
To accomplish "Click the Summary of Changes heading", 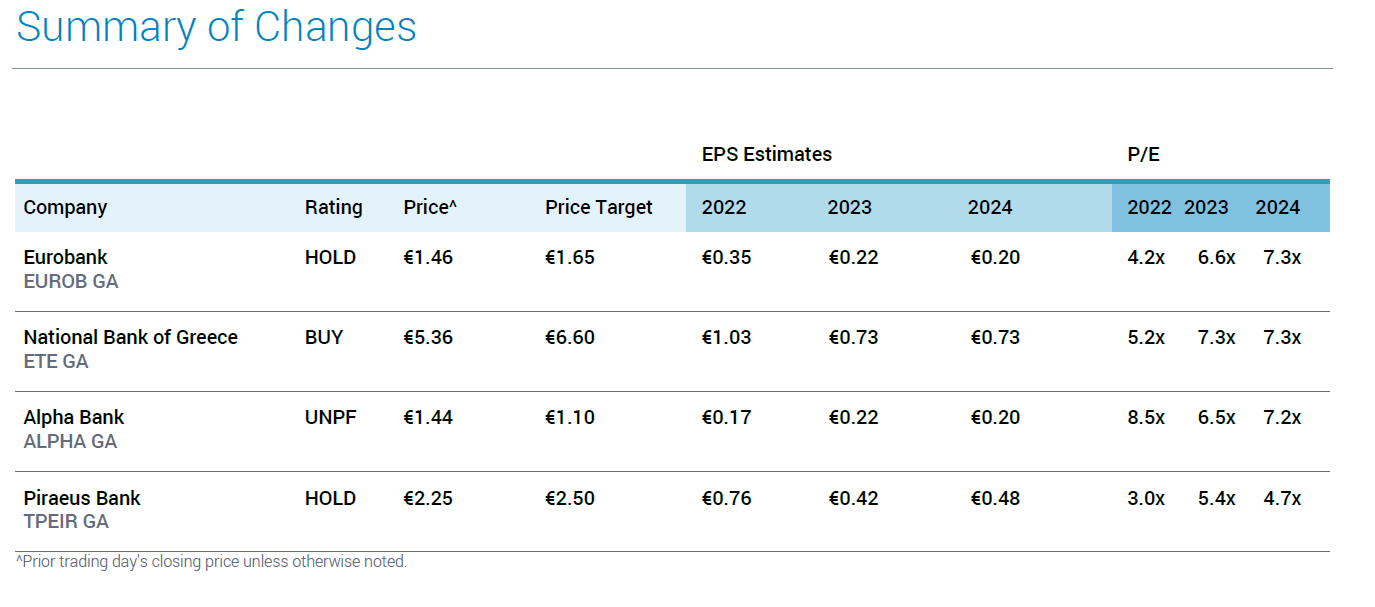I will 216,26.
